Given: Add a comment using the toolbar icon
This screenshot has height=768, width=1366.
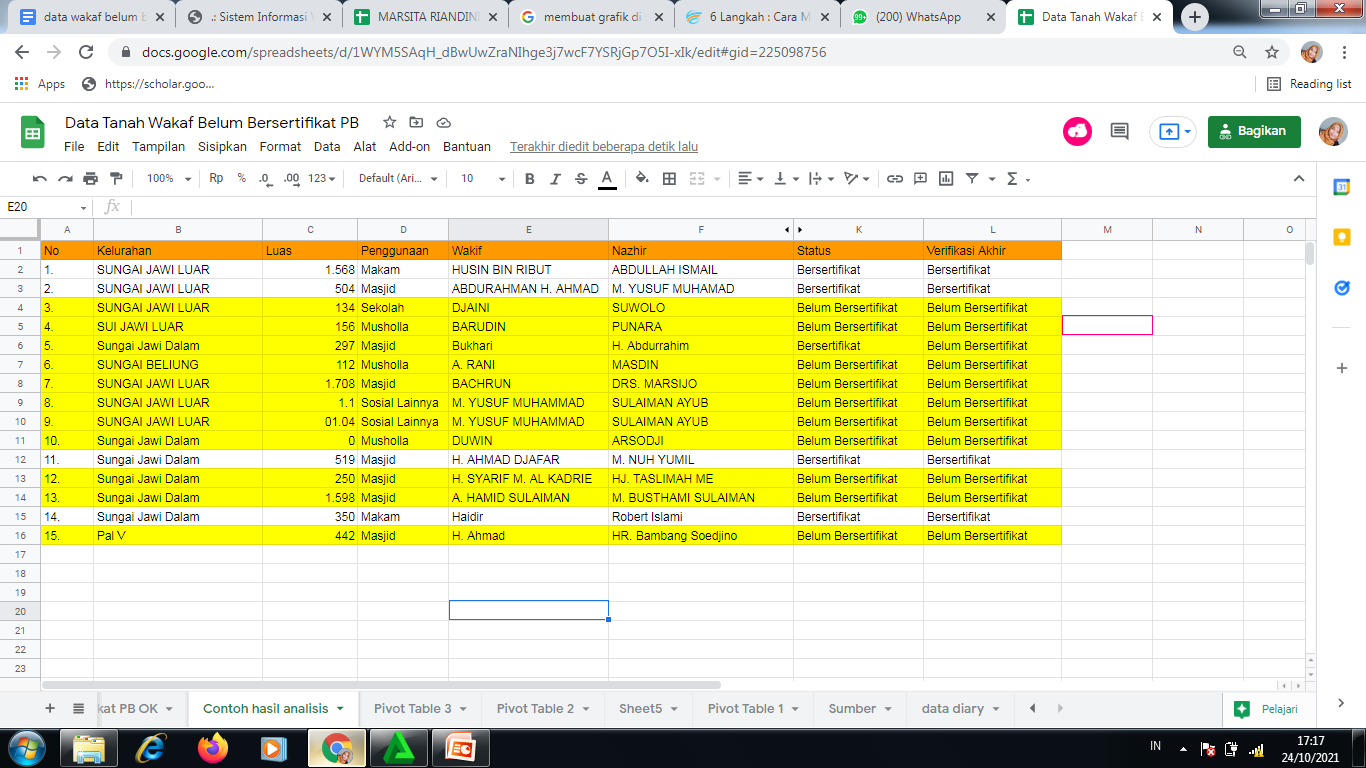Looking at the screenshot, I should click(x=920, y=179).
